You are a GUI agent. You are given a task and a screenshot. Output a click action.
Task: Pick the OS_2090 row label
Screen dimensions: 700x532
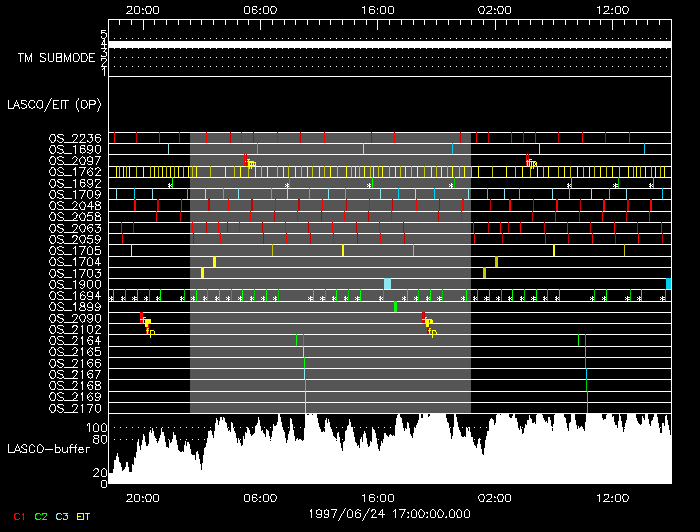tap(75, 318)
